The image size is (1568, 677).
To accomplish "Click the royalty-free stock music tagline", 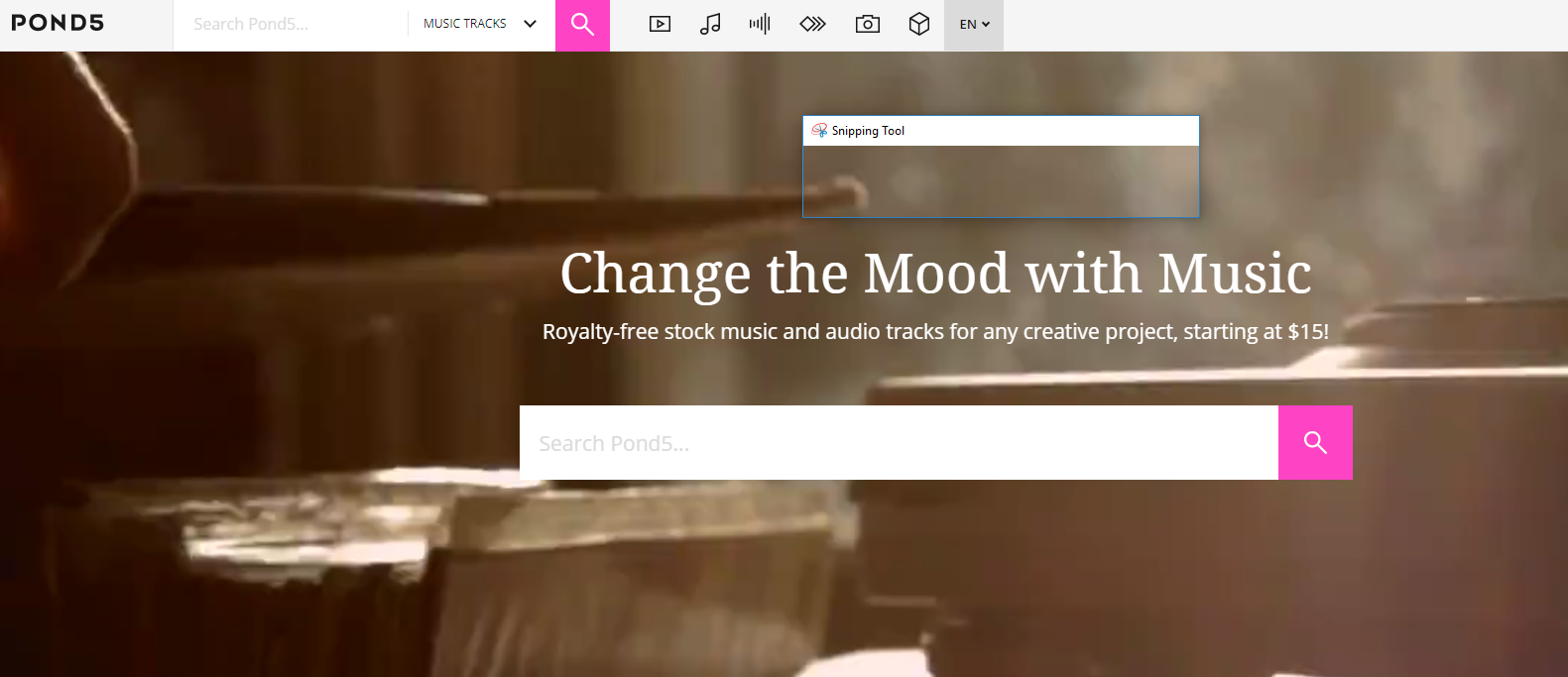I will point(935,331).
